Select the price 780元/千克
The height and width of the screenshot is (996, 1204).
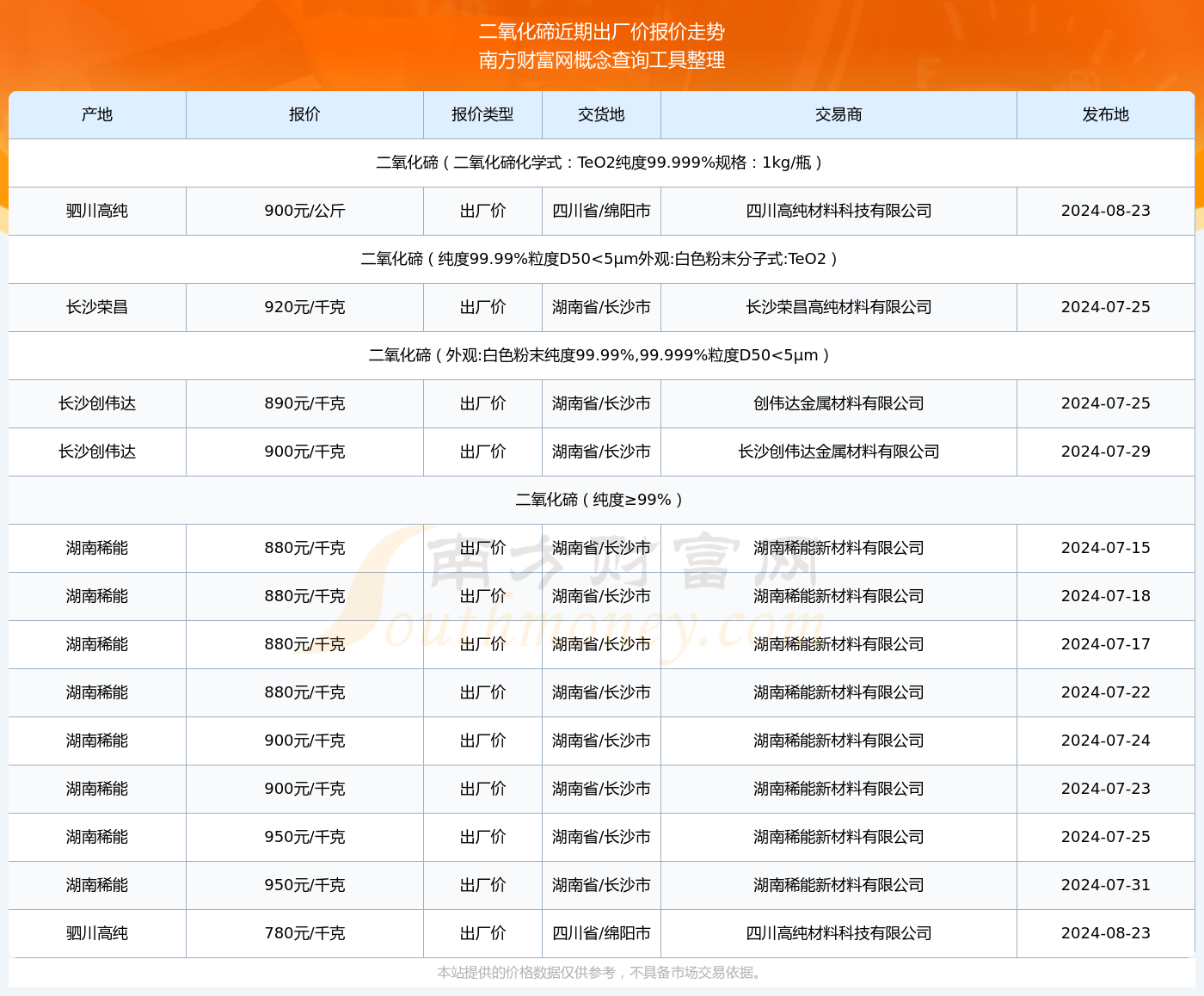(x=304, y=933)
